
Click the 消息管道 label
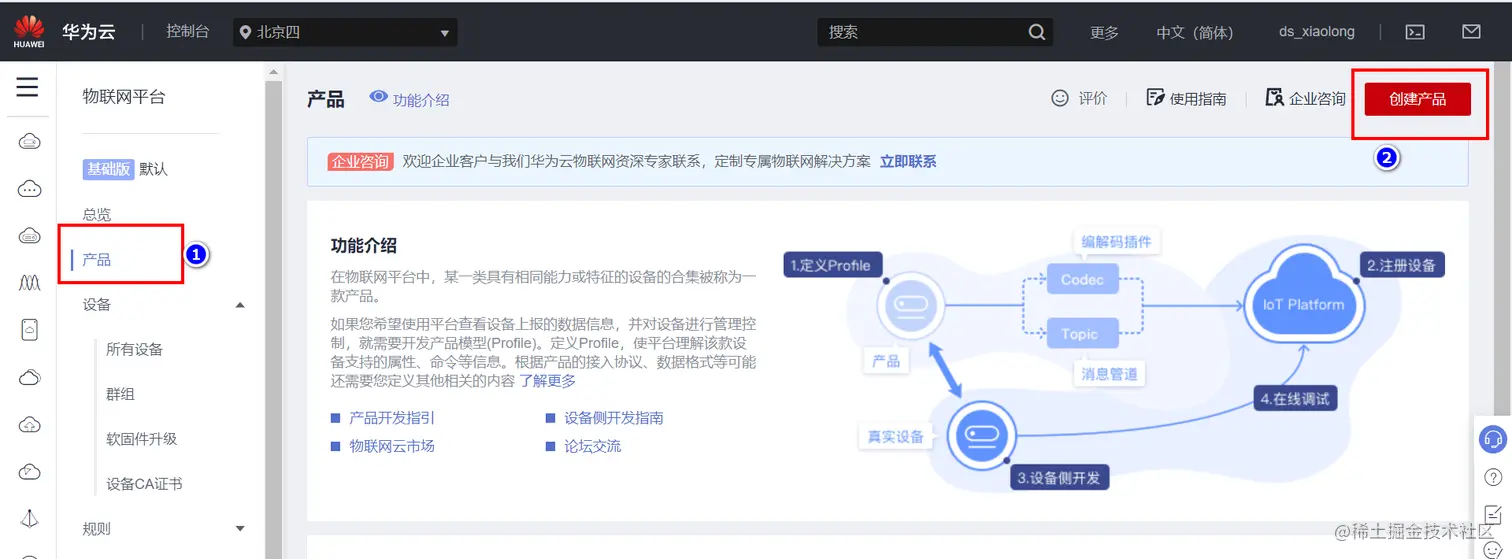pyautogui.click(x=1110, y=374)
